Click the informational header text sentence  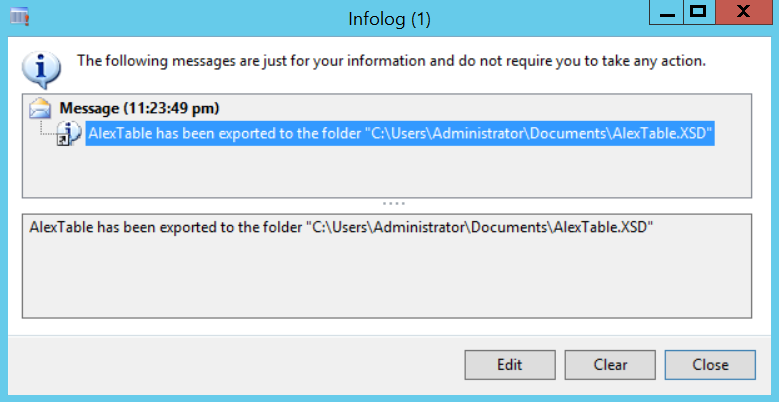(x=391, y=61)
